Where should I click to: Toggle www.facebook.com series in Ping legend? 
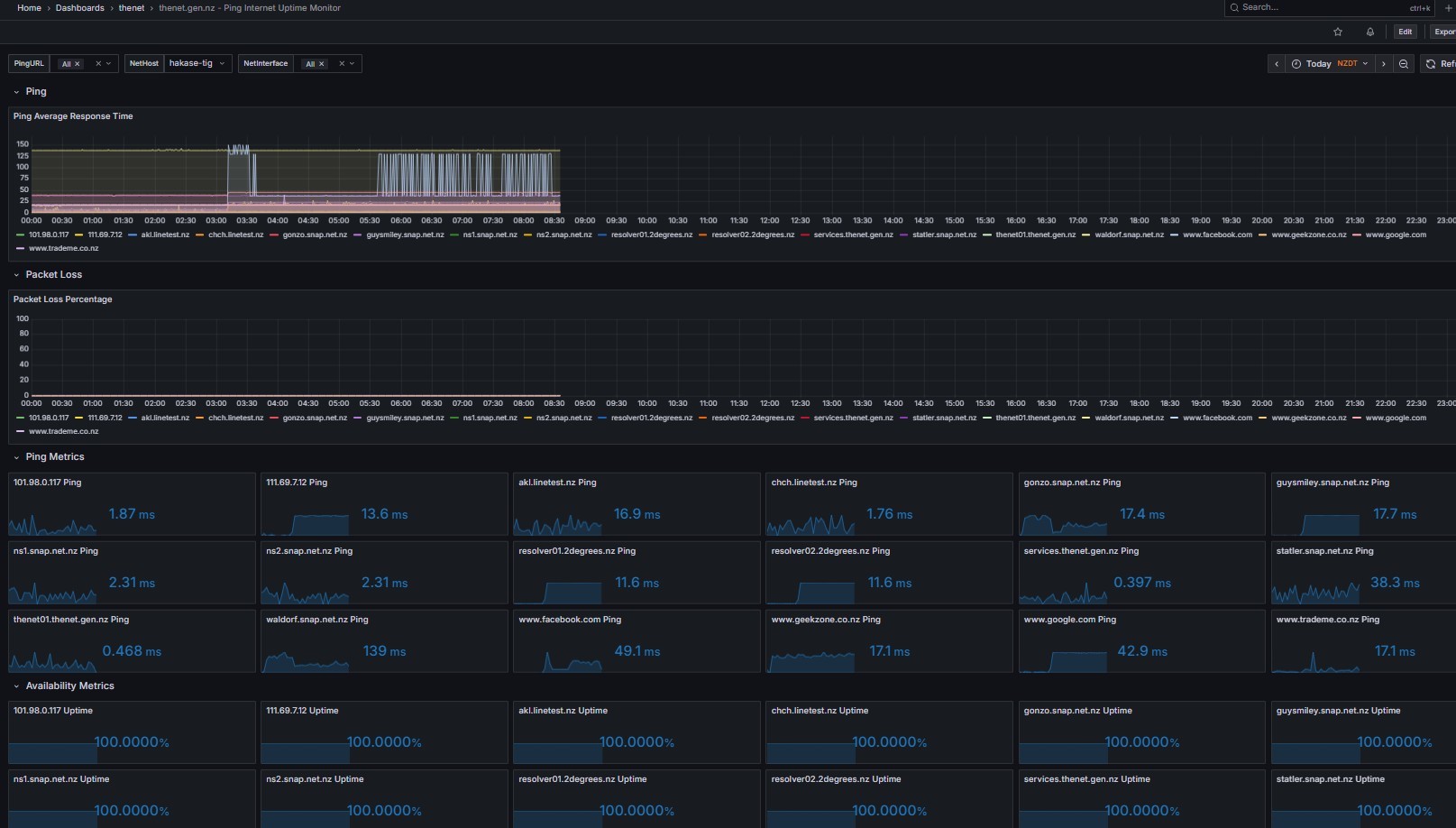(x=1217, y=235)
